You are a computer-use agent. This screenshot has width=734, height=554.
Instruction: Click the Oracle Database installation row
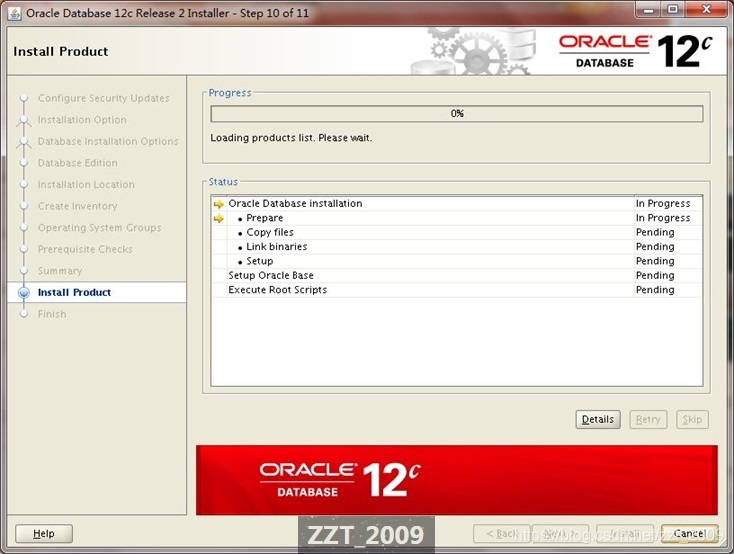click(x=456, y=204)
